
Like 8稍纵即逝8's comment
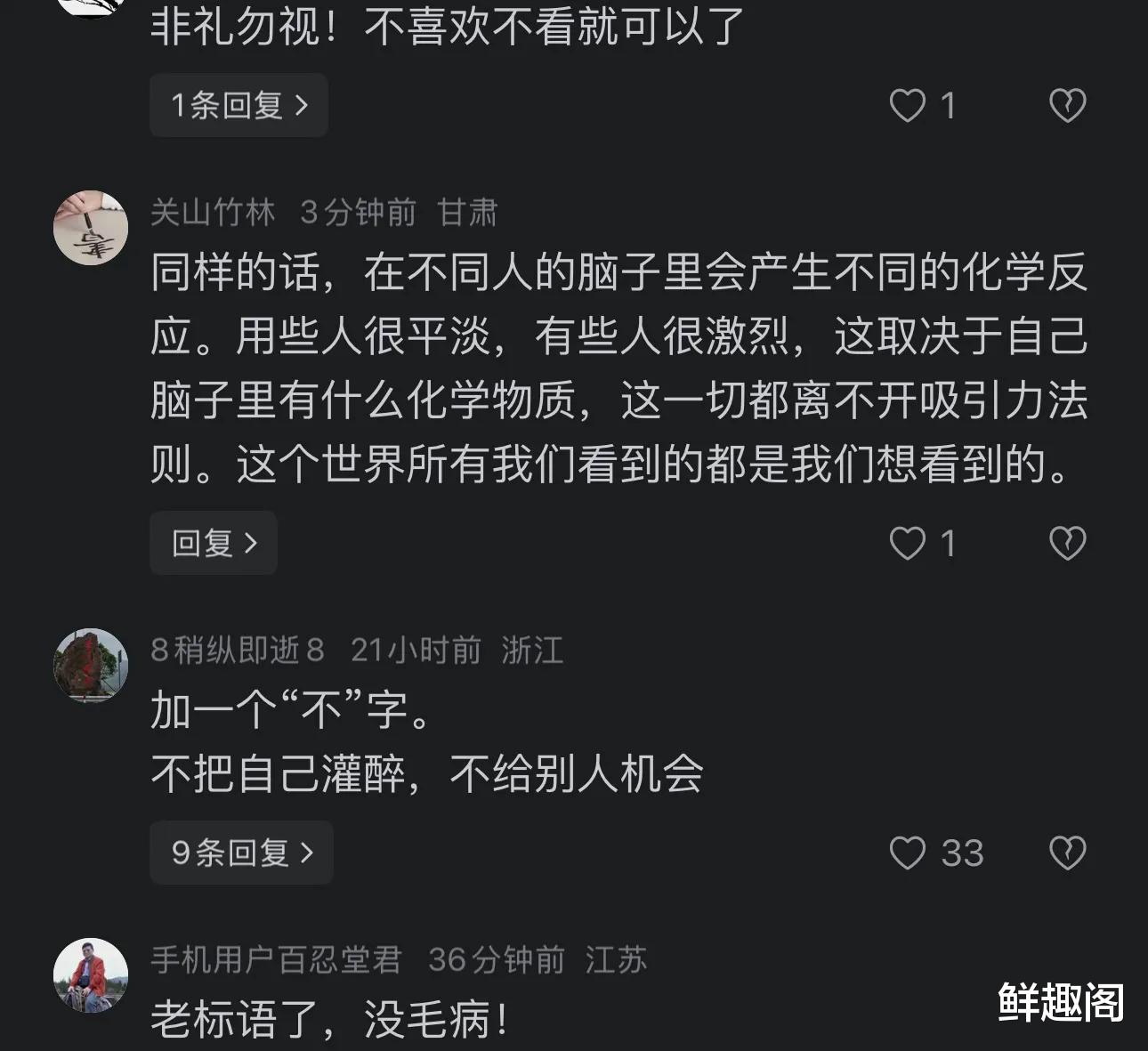pyautogui.click(x=908, y=853)
